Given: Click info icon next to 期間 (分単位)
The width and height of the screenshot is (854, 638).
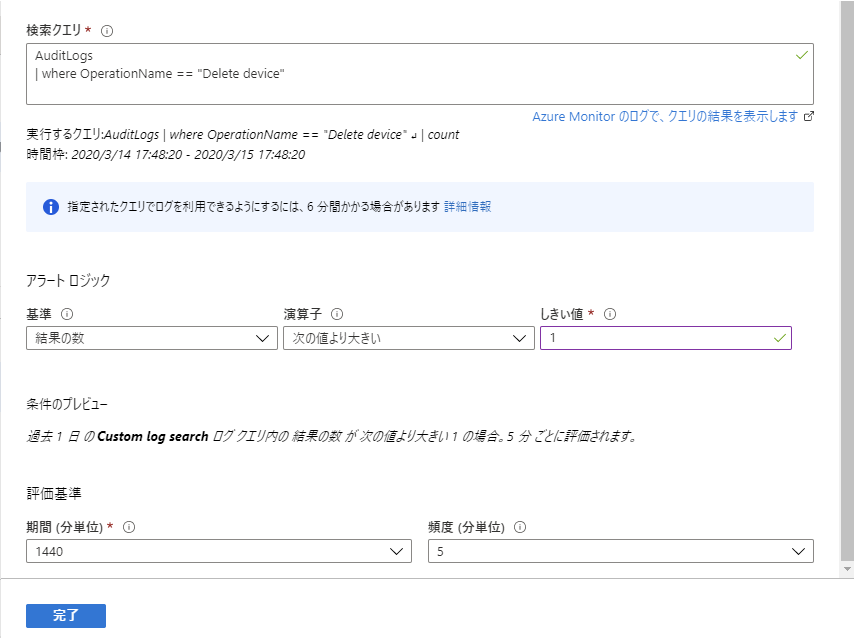Looking at the screenshot, I should (129, 527).
